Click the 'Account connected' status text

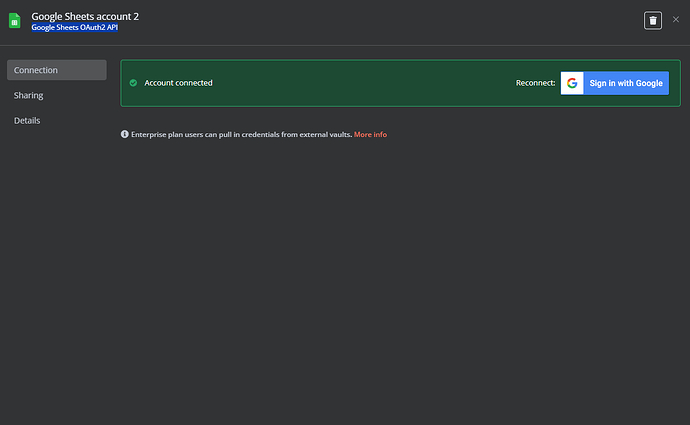pos(178,83)
